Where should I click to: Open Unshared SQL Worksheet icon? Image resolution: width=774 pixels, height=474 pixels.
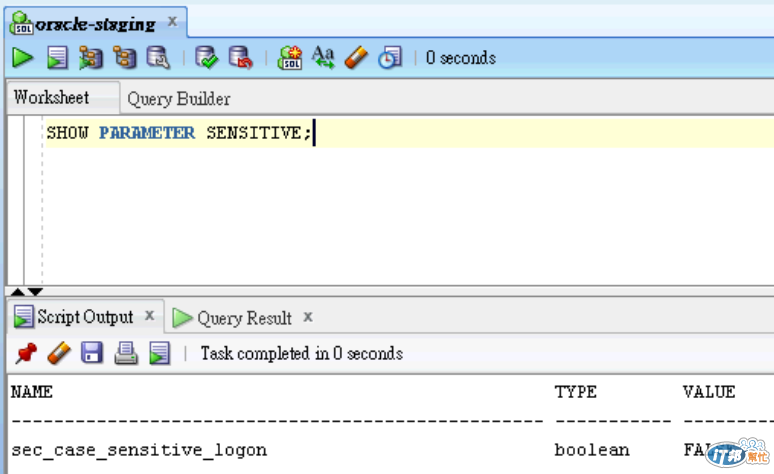(x=290, y=58)
